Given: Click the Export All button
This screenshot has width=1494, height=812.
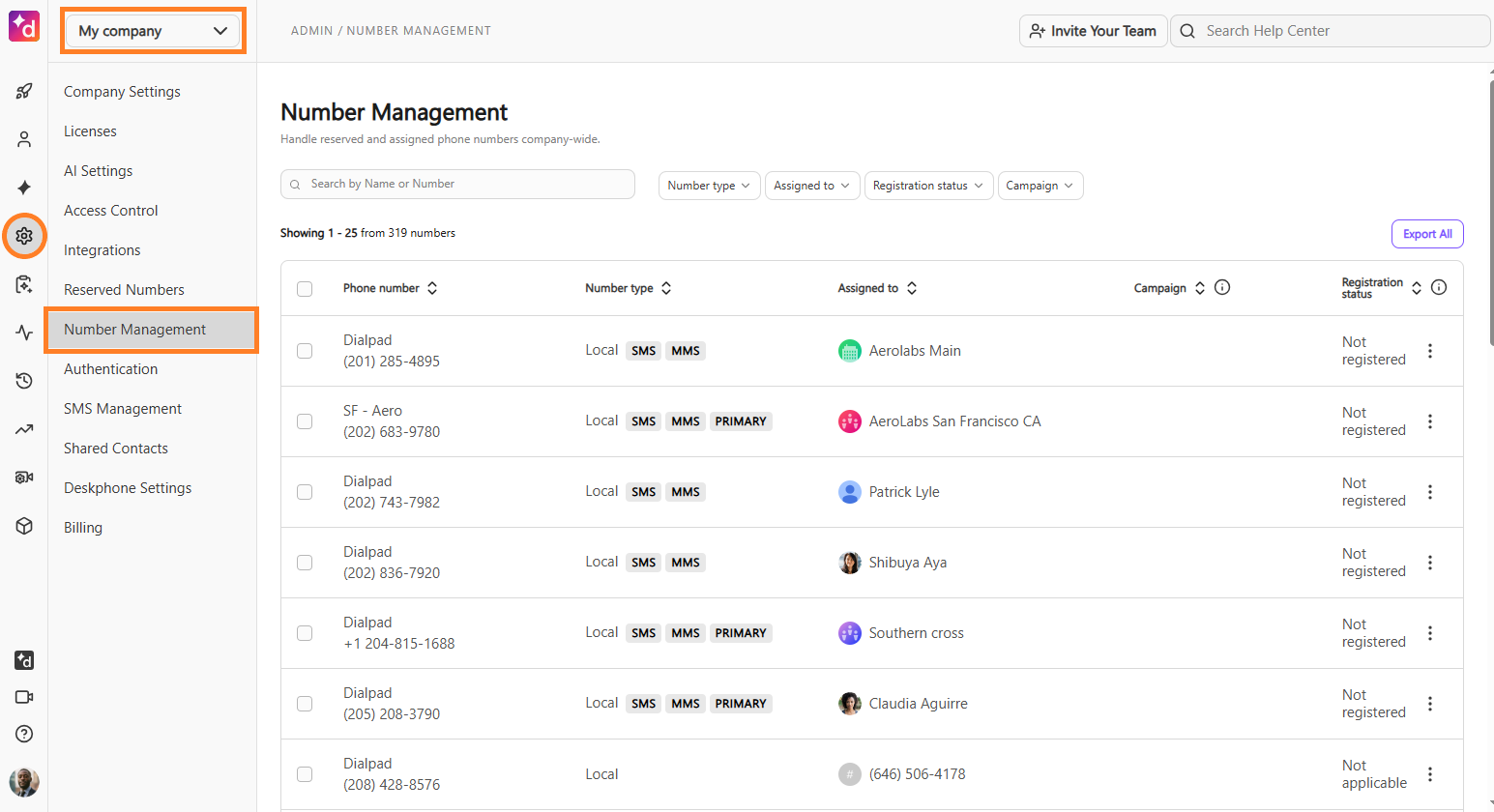Looking at the screenshot, I should point(1427,234).
